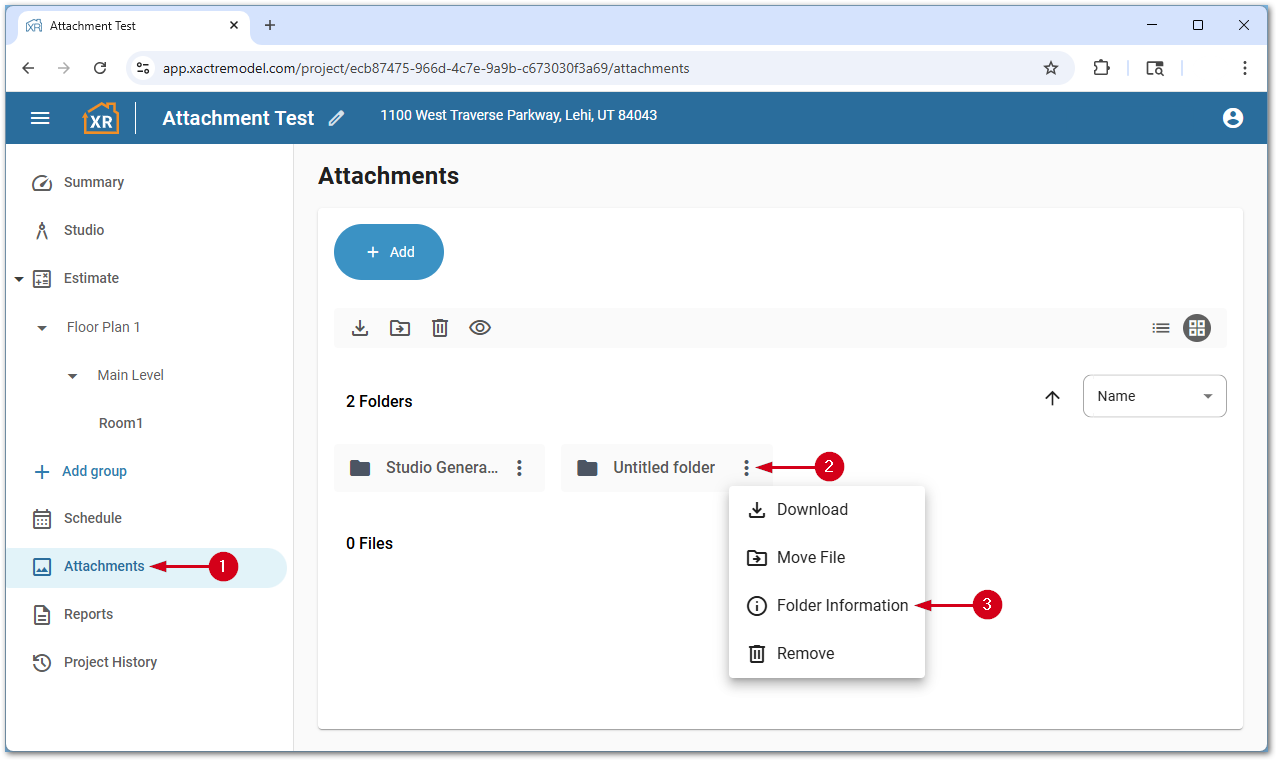Open the Name sort dropdown
This screenshot has width=1277, height=761.
point(1154,396)
